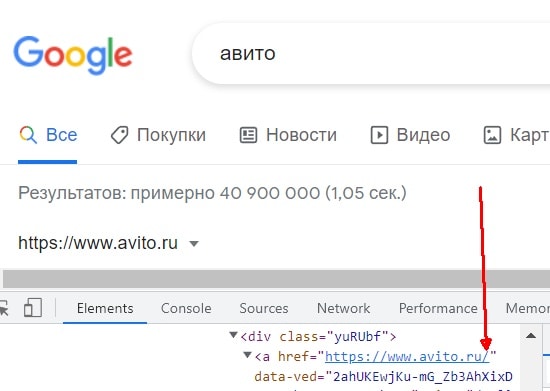Screen dimensions: 550x391
Task: Open the https://www.avito.ru/ href link
Action: (407, 357)
